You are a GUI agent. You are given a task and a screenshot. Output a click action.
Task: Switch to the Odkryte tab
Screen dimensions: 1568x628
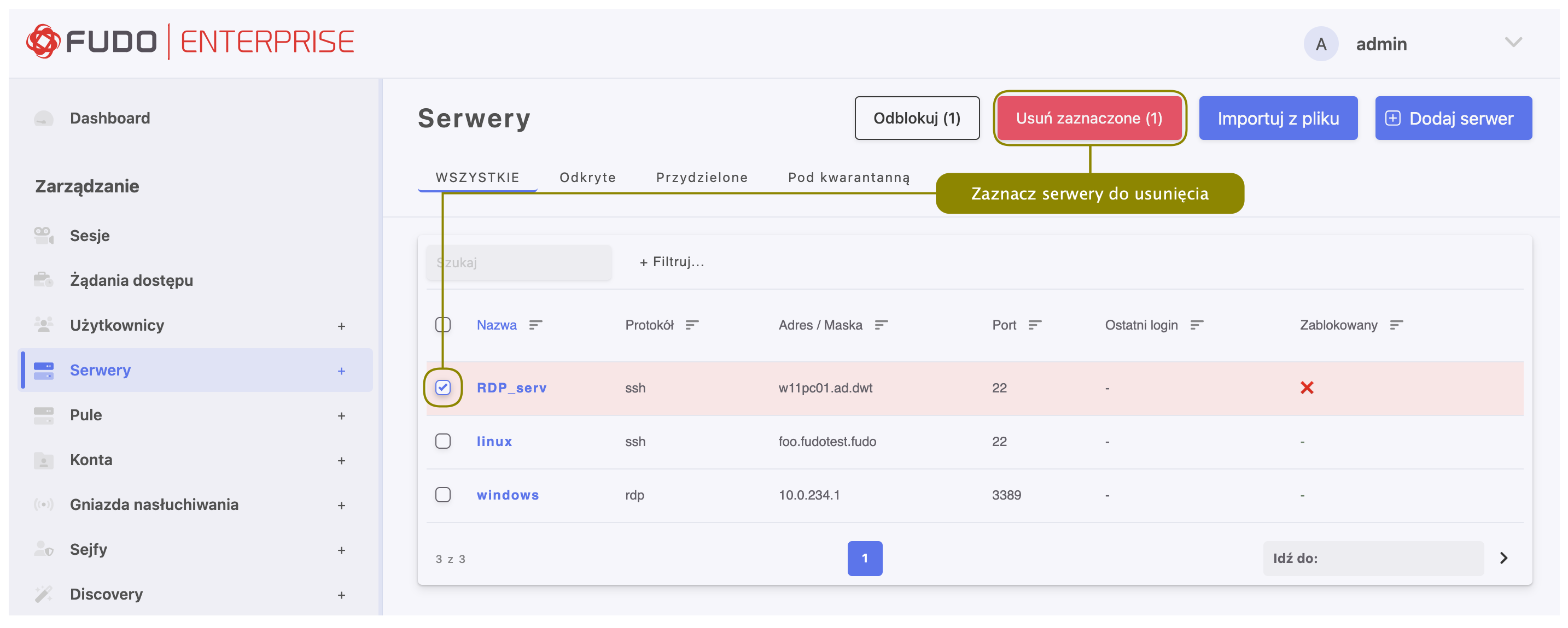pos(587,177)
